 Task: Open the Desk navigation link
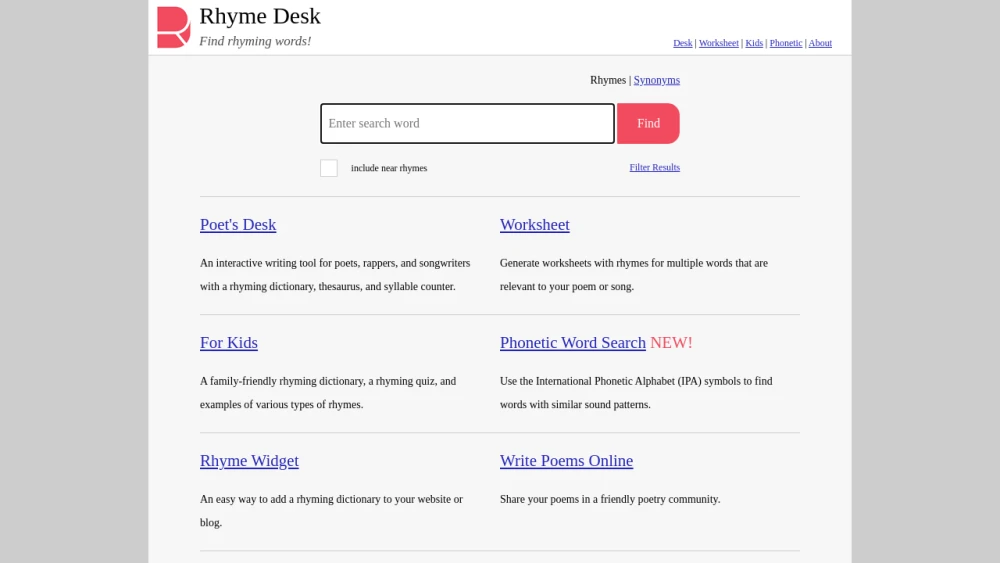point(682,43)
